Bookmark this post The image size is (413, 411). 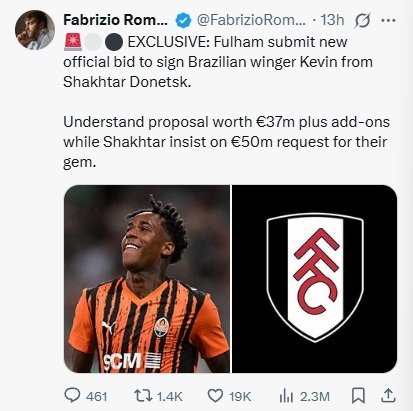(x=358, y=396)
